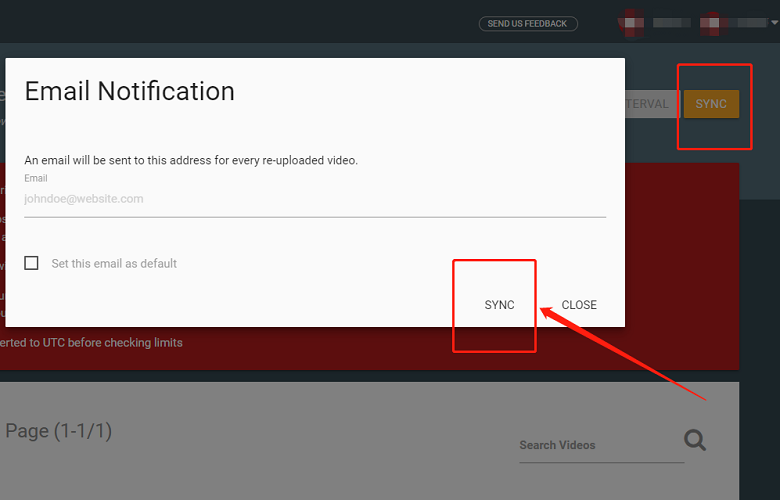
Task: Open the Send Us Feedback button
Action: click(x=528, y=23)
